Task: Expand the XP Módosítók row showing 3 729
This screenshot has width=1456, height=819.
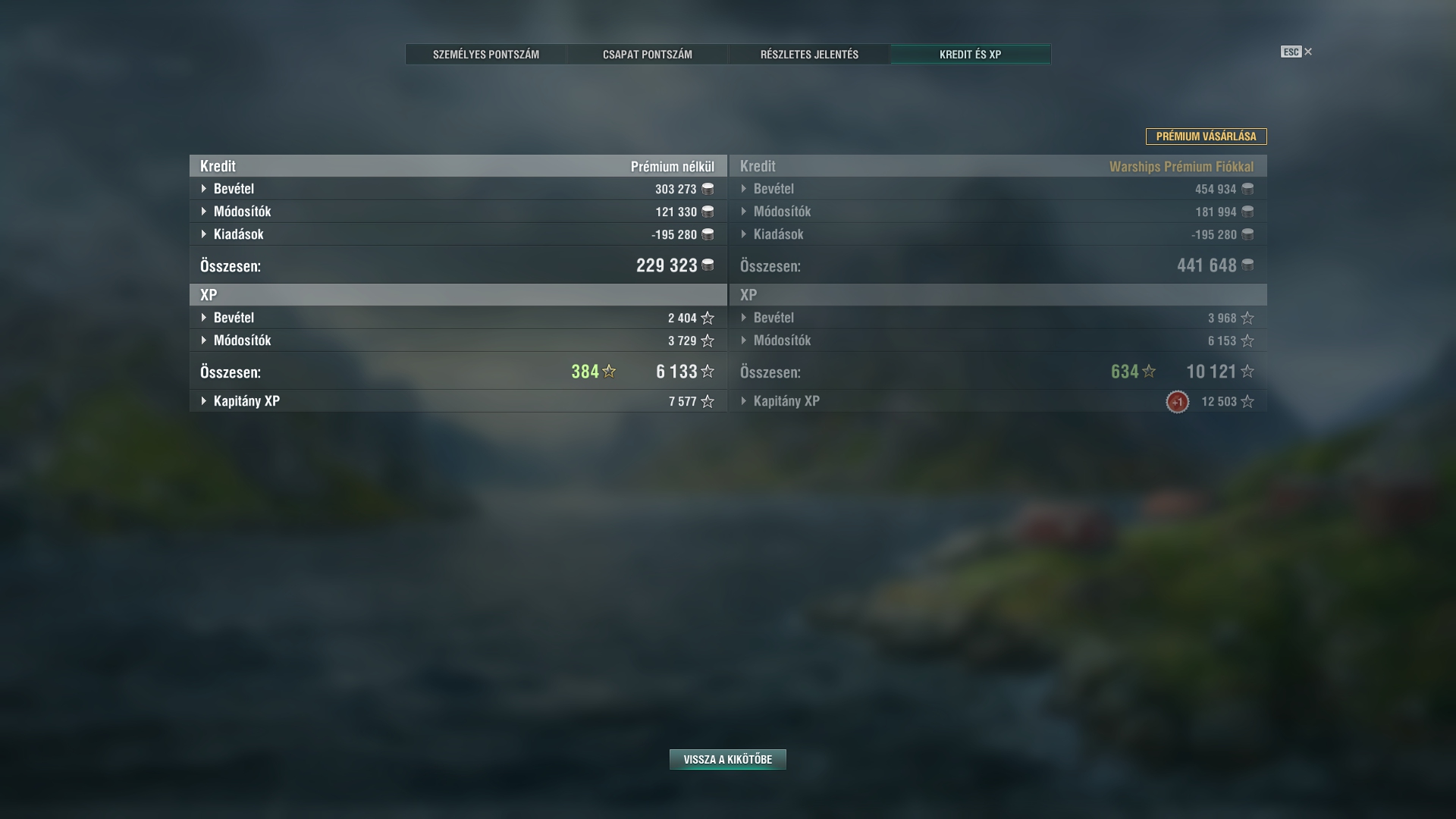Action: [x=458, y=340]
